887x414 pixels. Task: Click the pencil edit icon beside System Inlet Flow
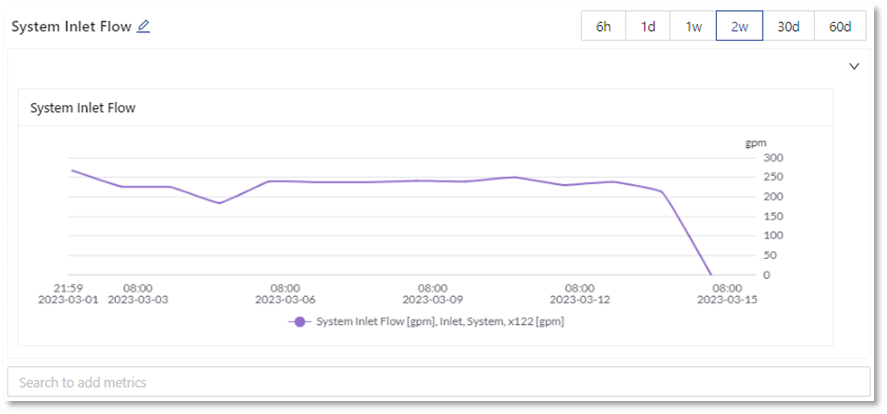pos(144,26)
